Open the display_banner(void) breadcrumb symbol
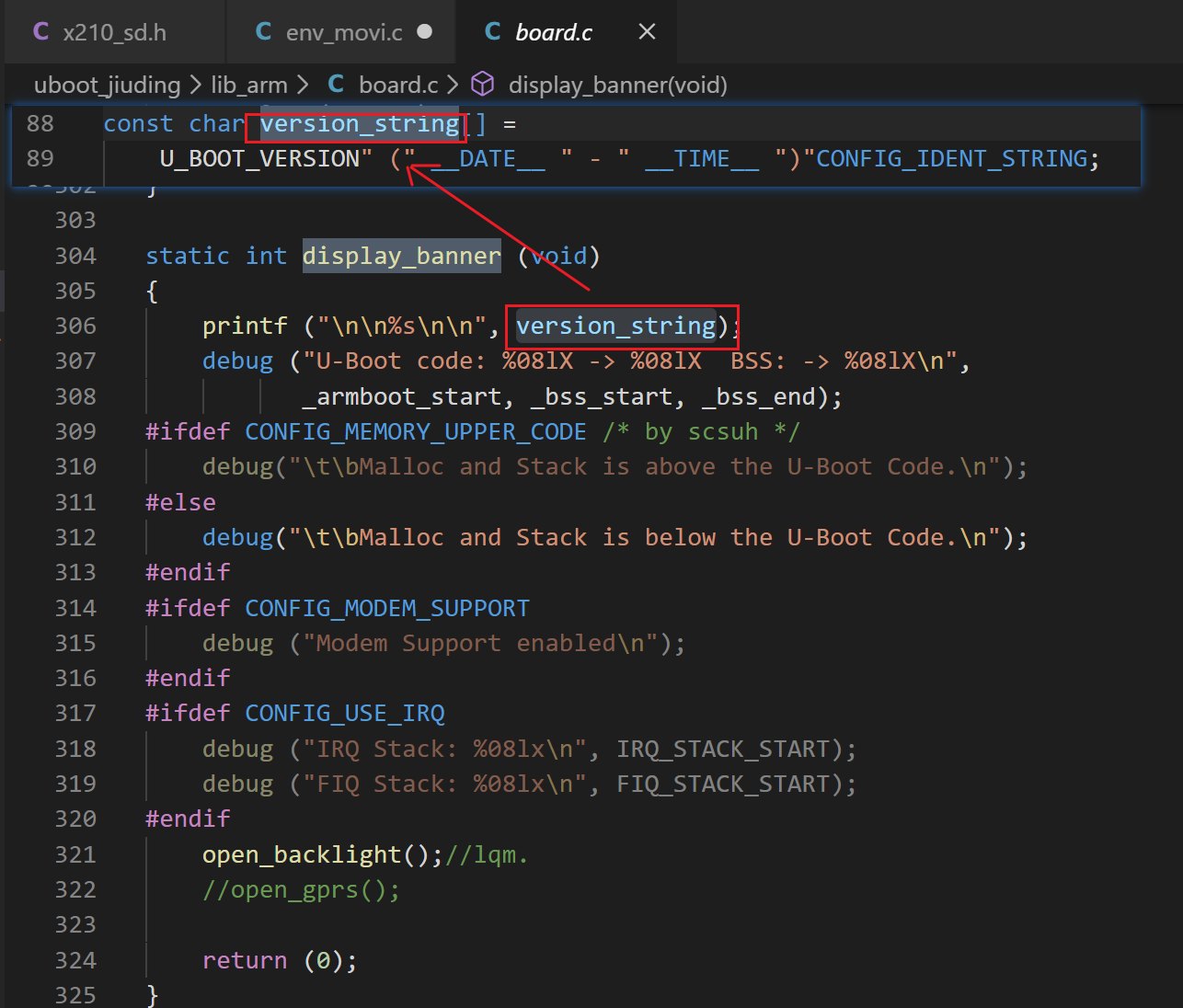This screenshot has width=1183, height=1008. point(618,85)
